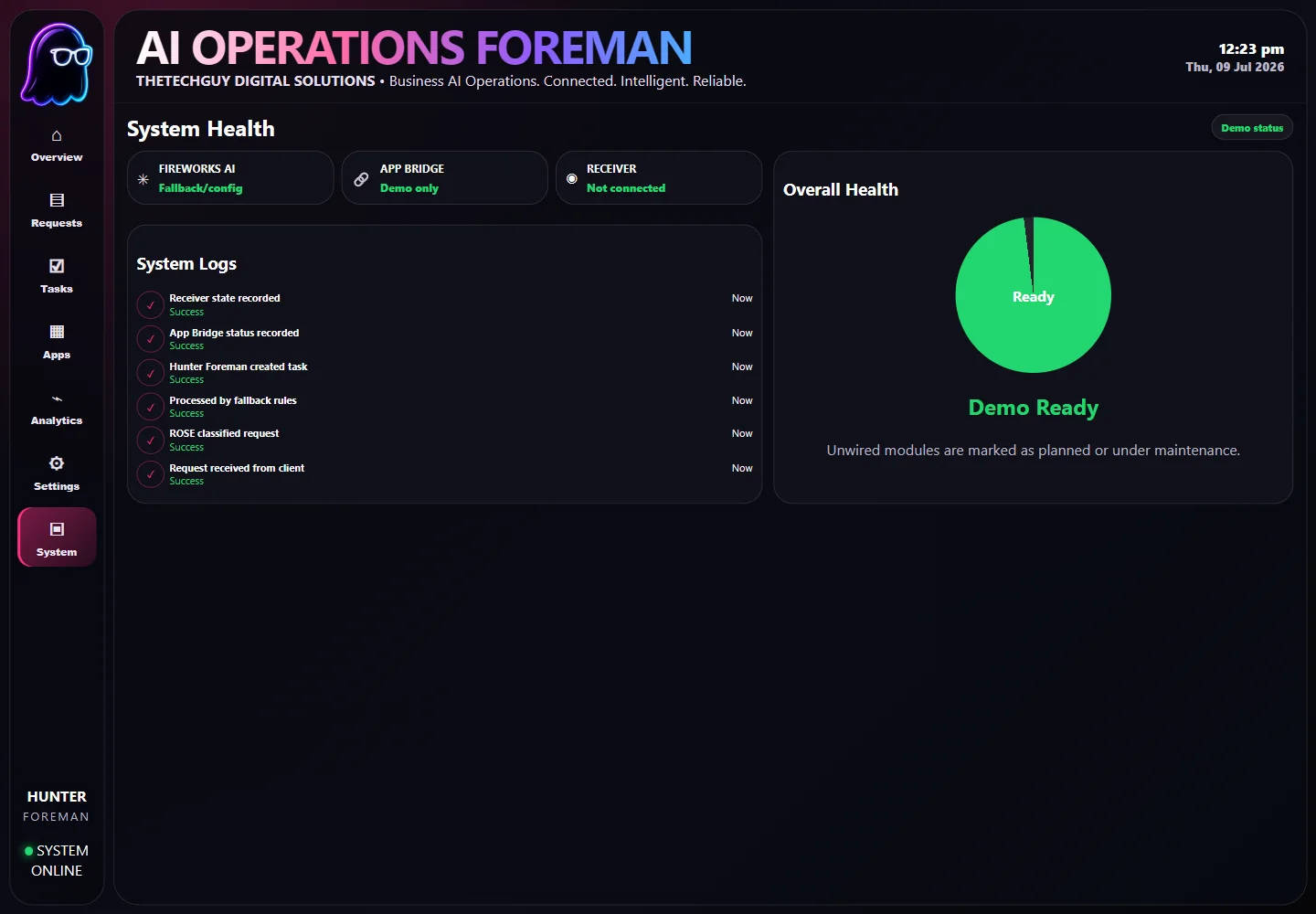The image size is (1316, 914).
Task: Go to Apps in the sidebar
Action: (57, 343)
